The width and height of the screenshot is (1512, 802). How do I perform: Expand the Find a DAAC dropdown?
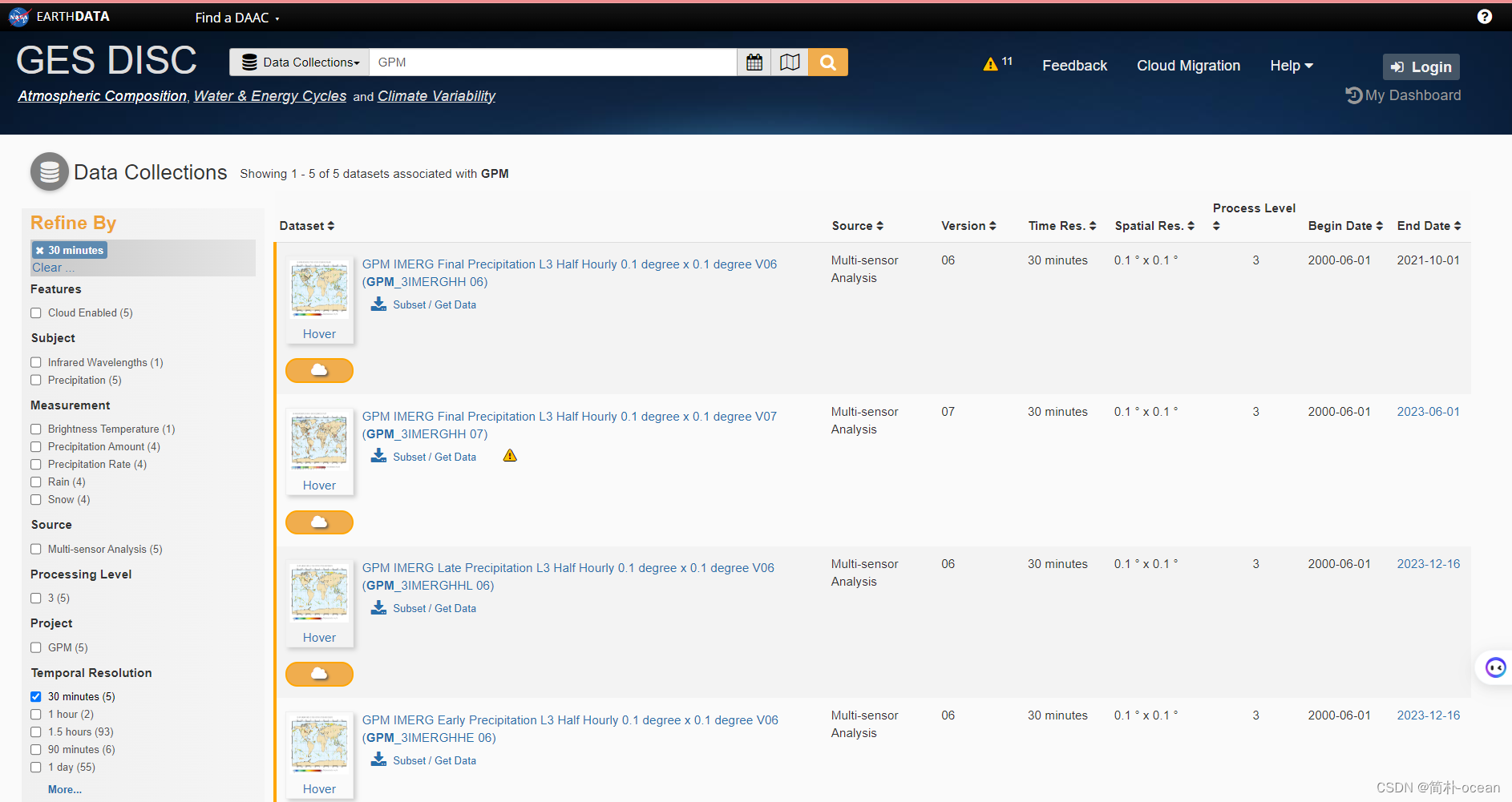coord(237,18)
